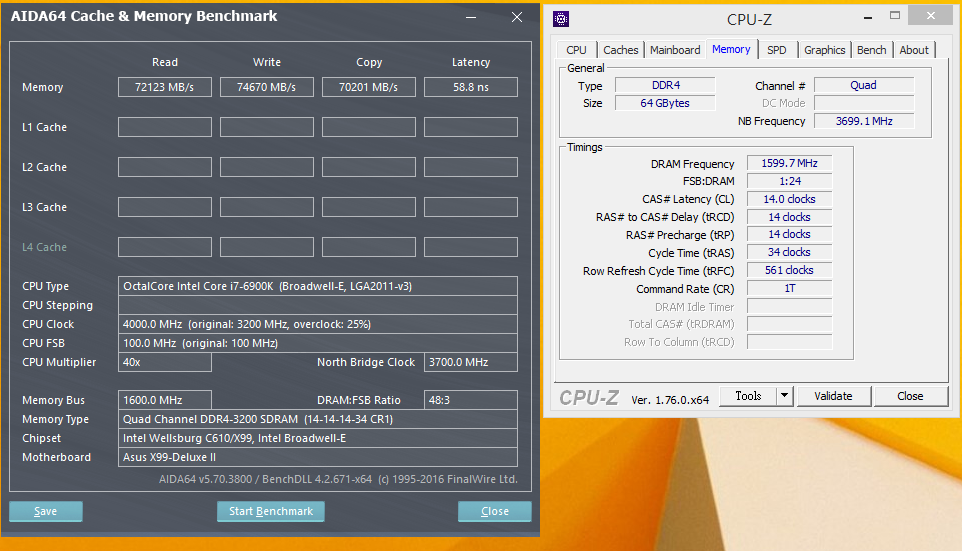Click DRAM Frequency value 1599.7 MHz
This screenshot has width=962, height=551.
tap(790, 163)
